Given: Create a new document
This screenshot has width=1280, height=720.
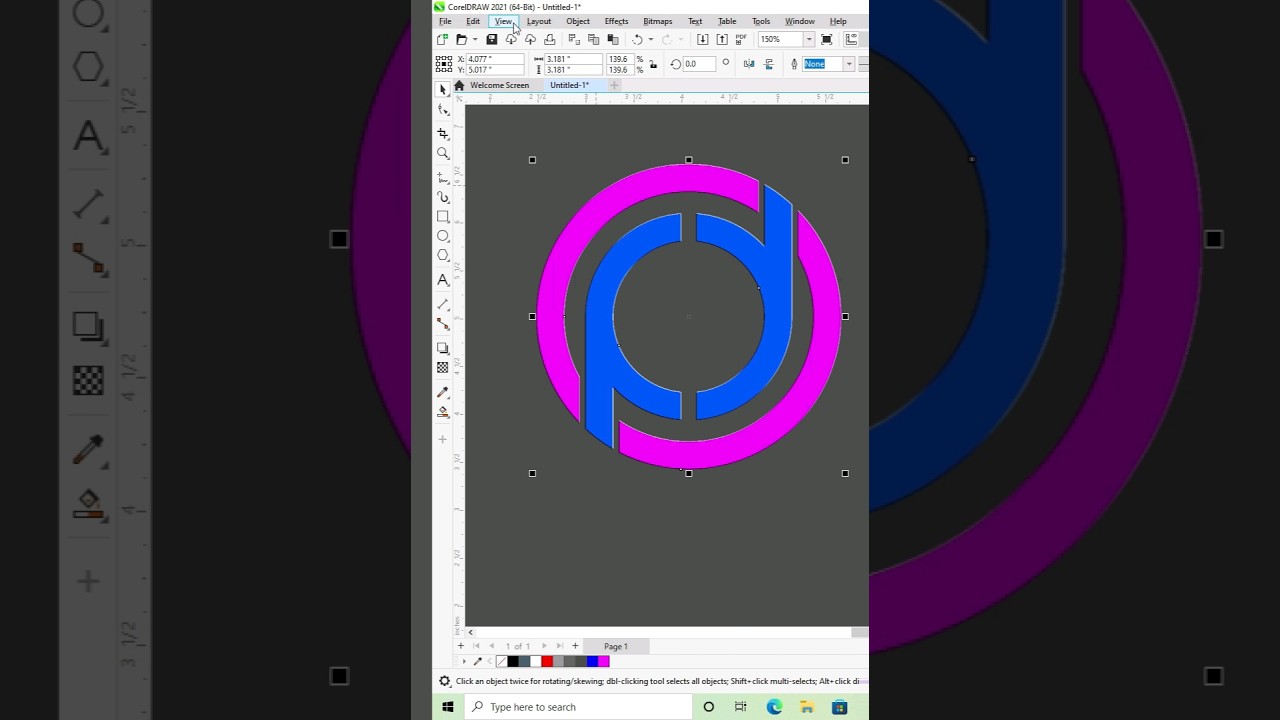Looking at the screenshot, I should (x=443, y=39).
